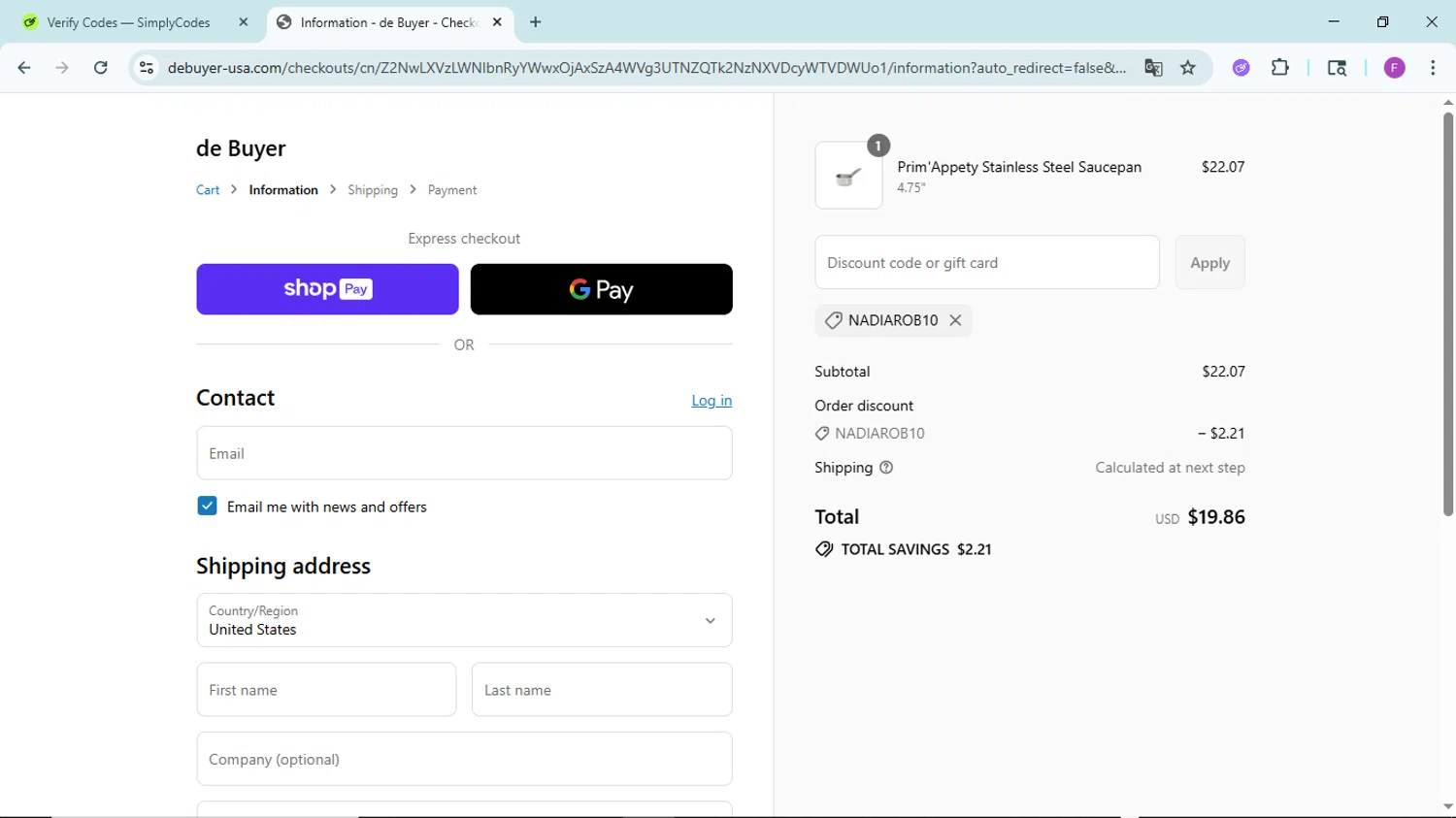
Task: Go back to the previous page
Action: tap(24, 68)
